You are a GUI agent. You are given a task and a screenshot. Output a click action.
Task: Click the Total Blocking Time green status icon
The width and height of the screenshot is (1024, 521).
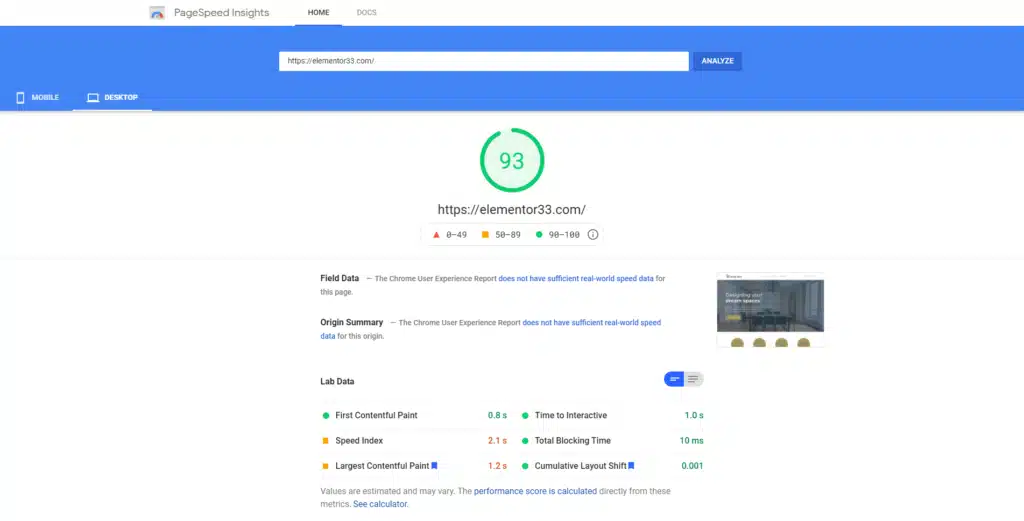coord(525,441)
